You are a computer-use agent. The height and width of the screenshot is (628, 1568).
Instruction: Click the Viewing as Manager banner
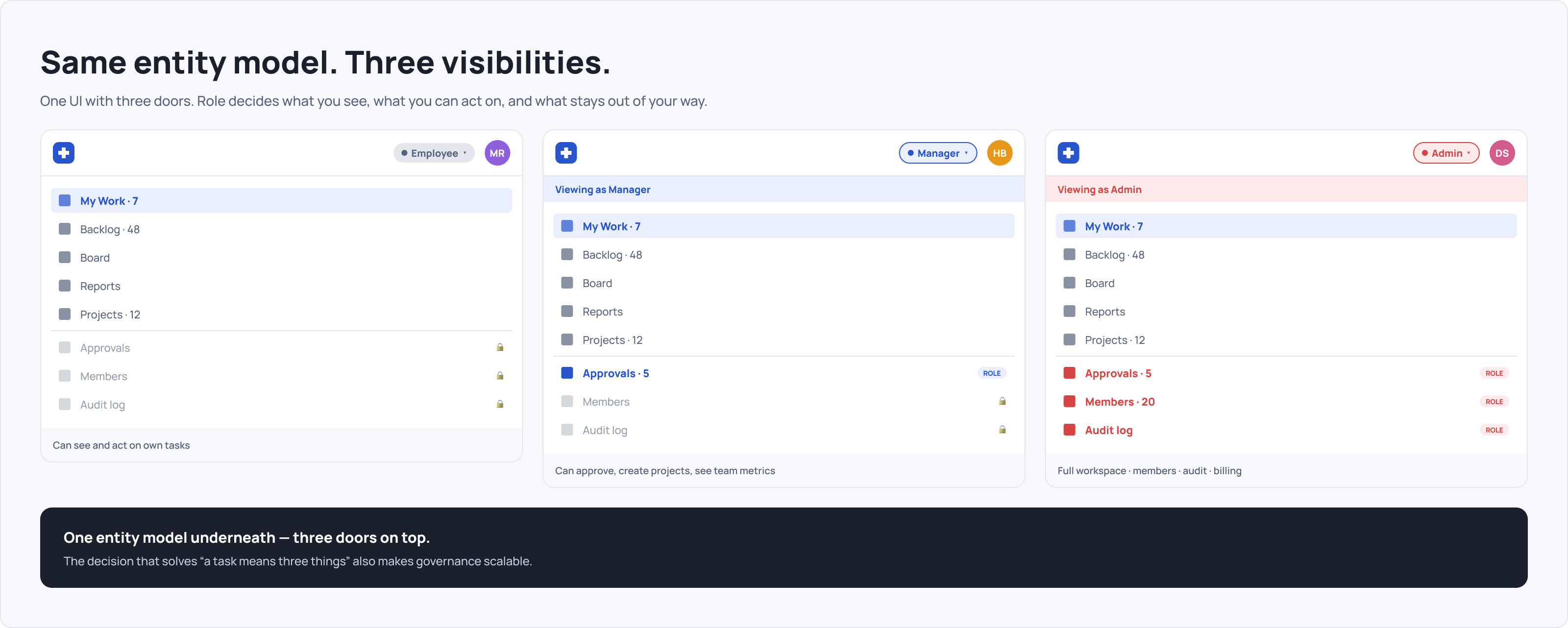pyautogui.click(x=784, y=189)
